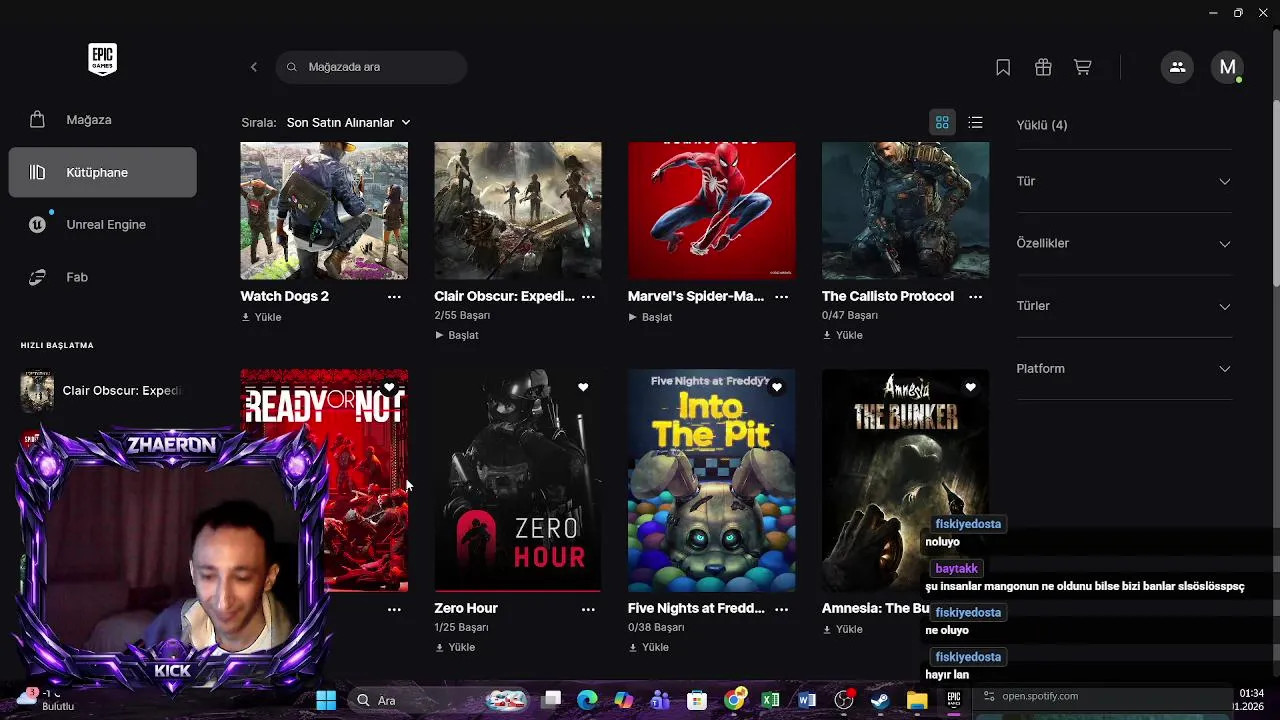1280x720 pixels.
Task: Open Mağaza in the sidebar
Action: click(x=102, y=120)
